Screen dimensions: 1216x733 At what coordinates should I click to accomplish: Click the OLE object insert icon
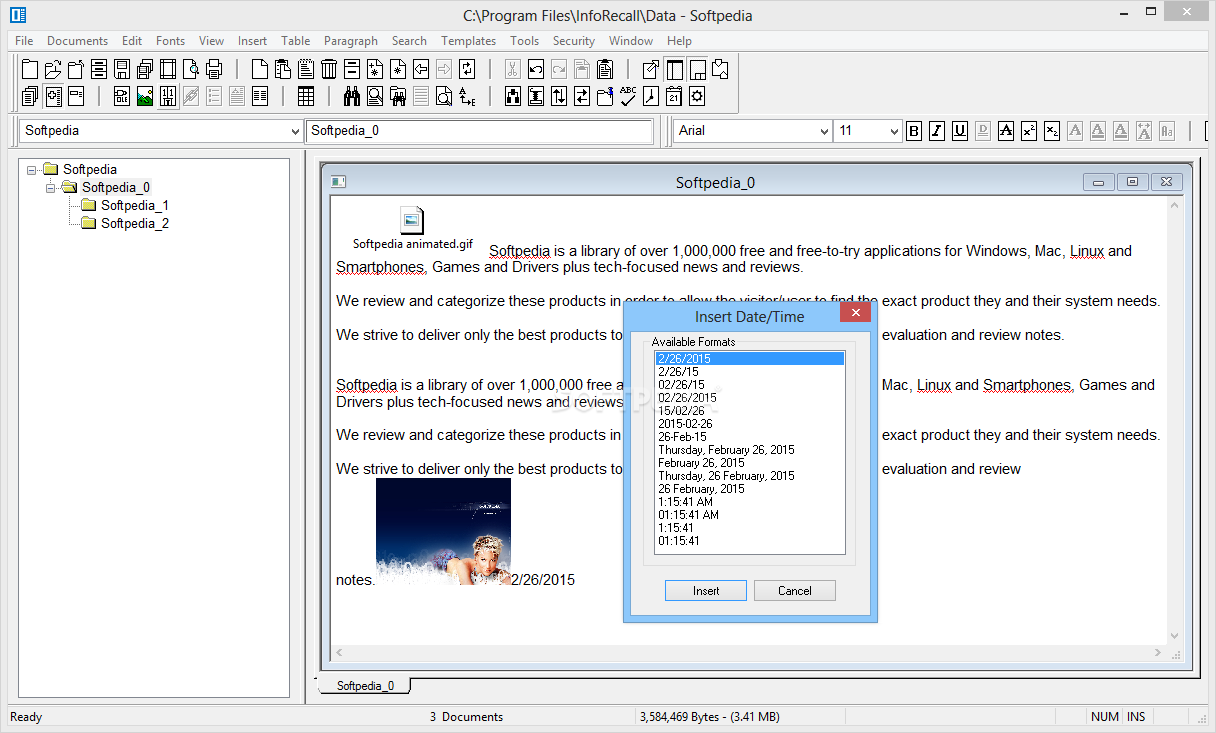pyautogui.click(x=122, y=96)
